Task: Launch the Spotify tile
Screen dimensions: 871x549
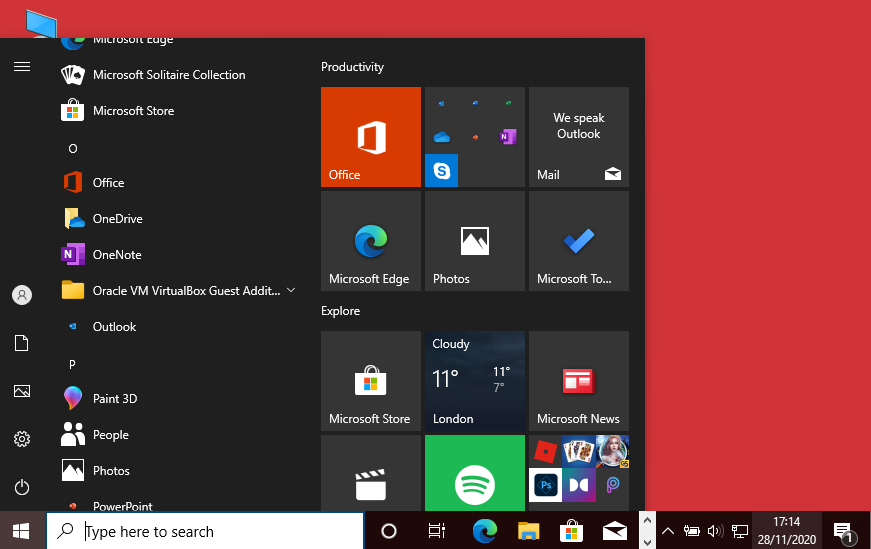Action: 475,473
